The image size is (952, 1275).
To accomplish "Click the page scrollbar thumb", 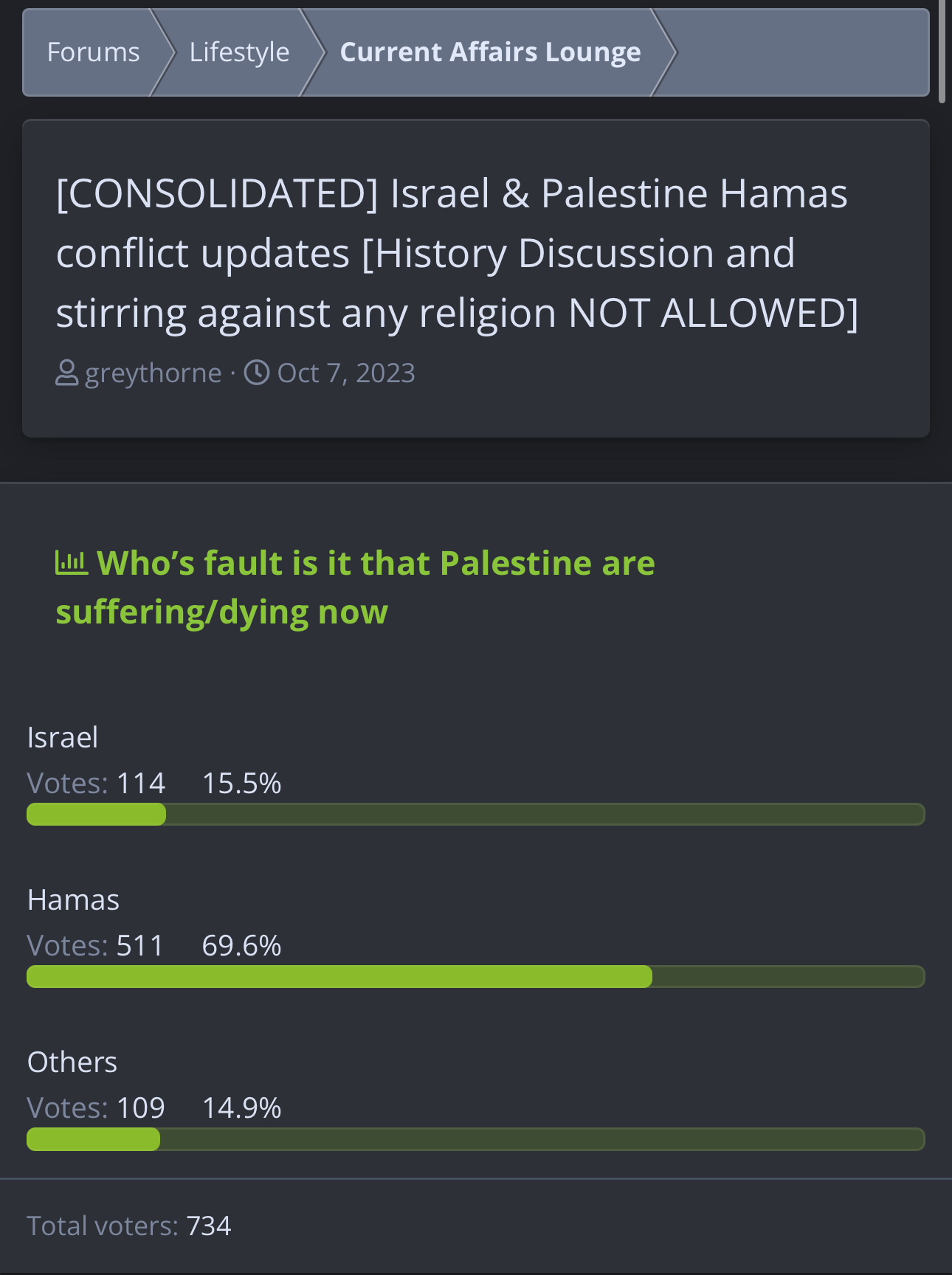I will 942,52.
